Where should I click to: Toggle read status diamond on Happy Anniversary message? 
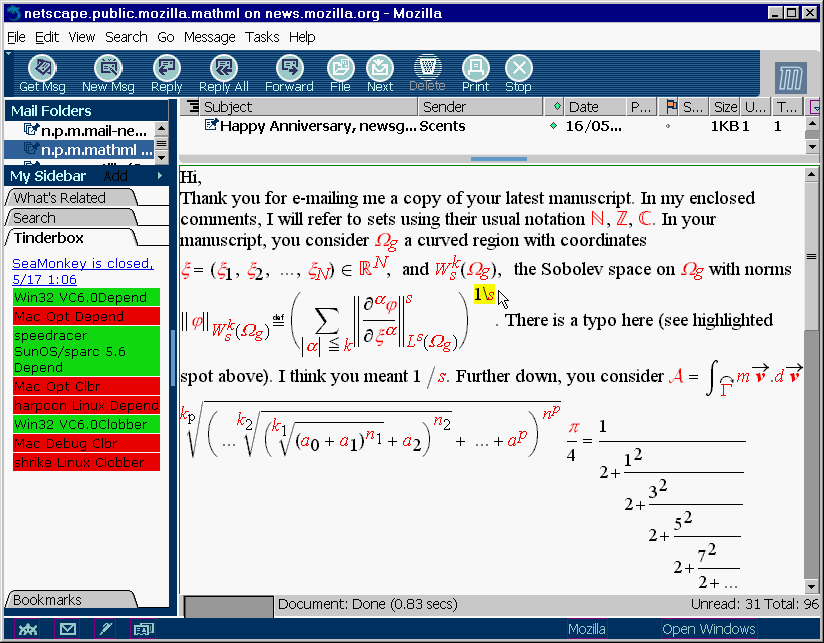pos(553,126)
